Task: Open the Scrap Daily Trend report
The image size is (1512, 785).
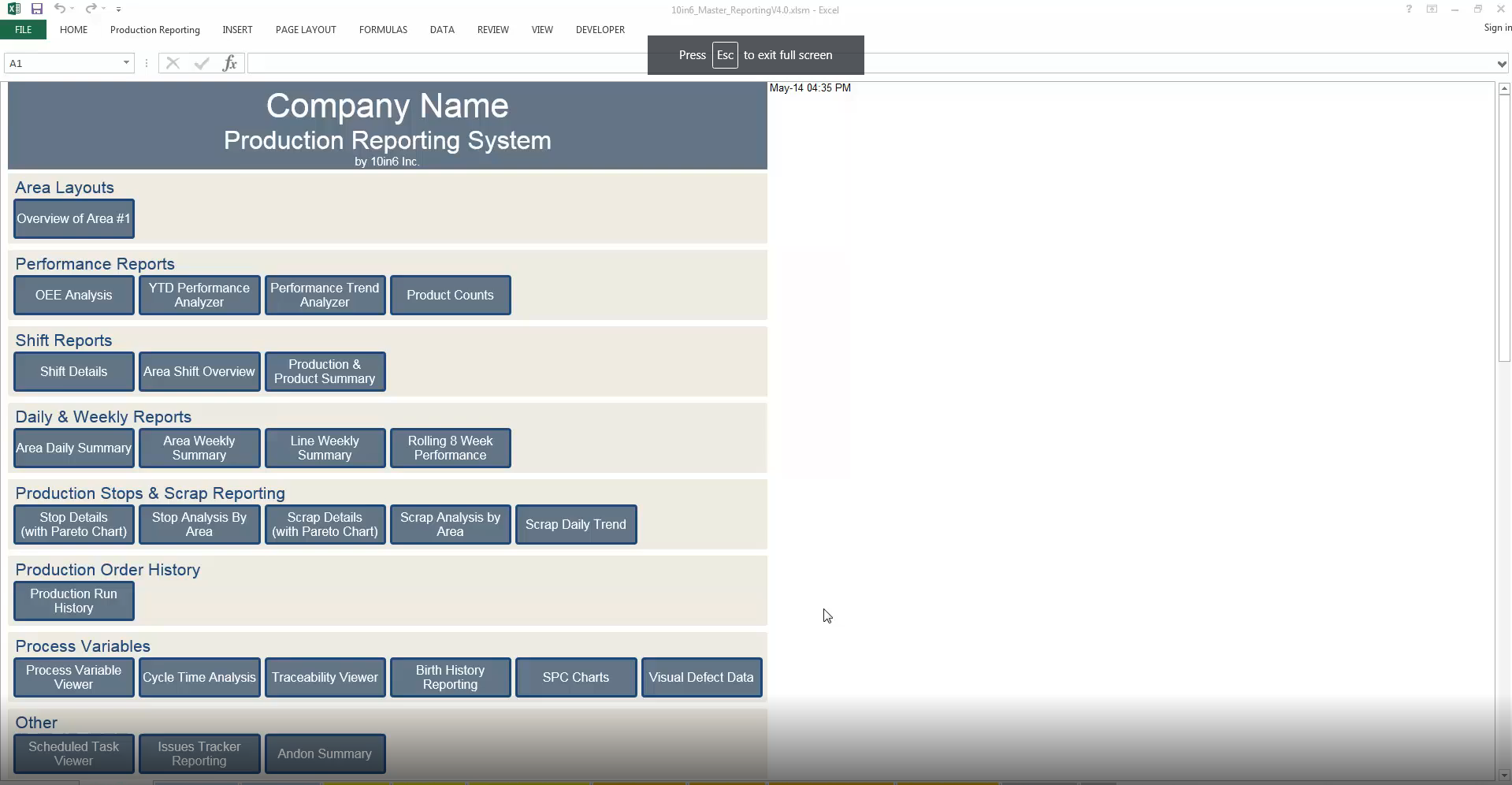Action: pos(576,524)
